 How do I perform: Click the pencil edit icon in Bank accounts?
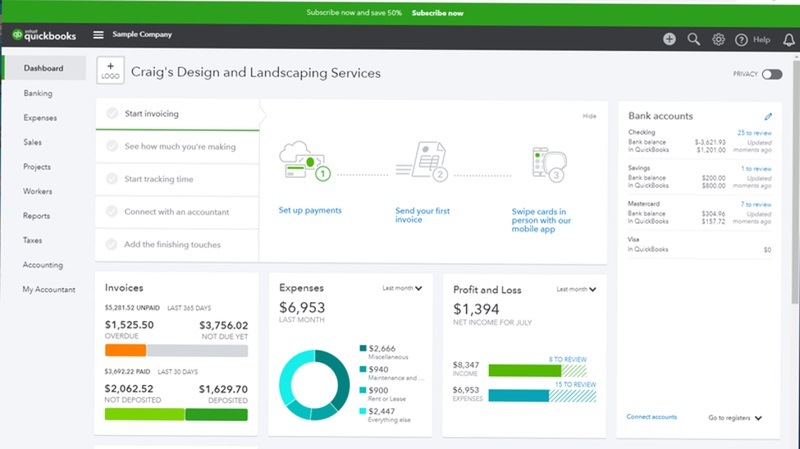point(768,116)
